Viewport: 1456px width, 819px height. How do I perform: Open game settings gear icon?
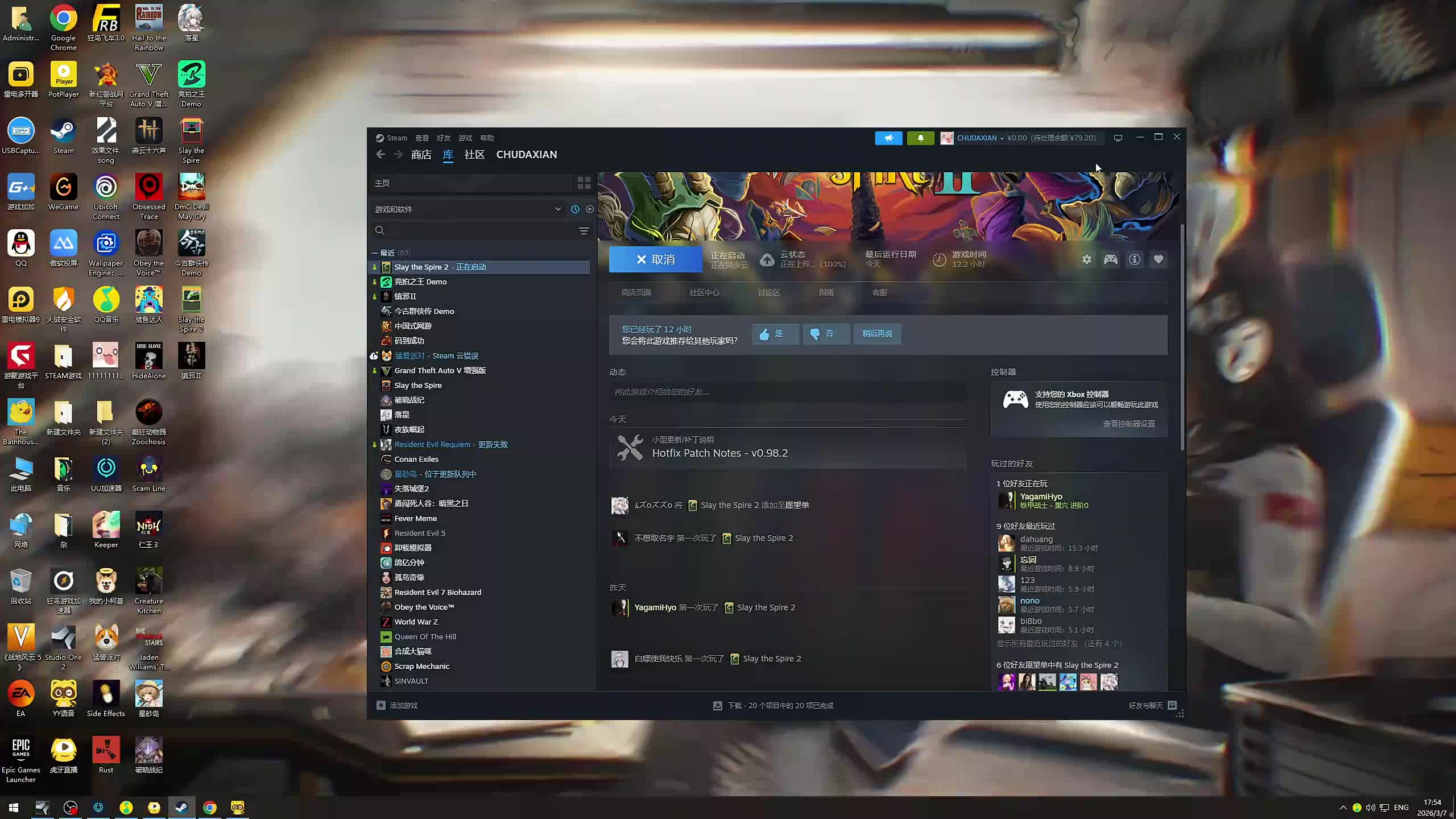[1087, 259]
